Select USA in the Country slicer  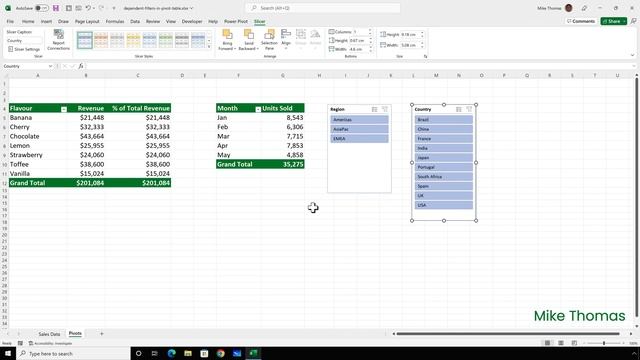444,205
